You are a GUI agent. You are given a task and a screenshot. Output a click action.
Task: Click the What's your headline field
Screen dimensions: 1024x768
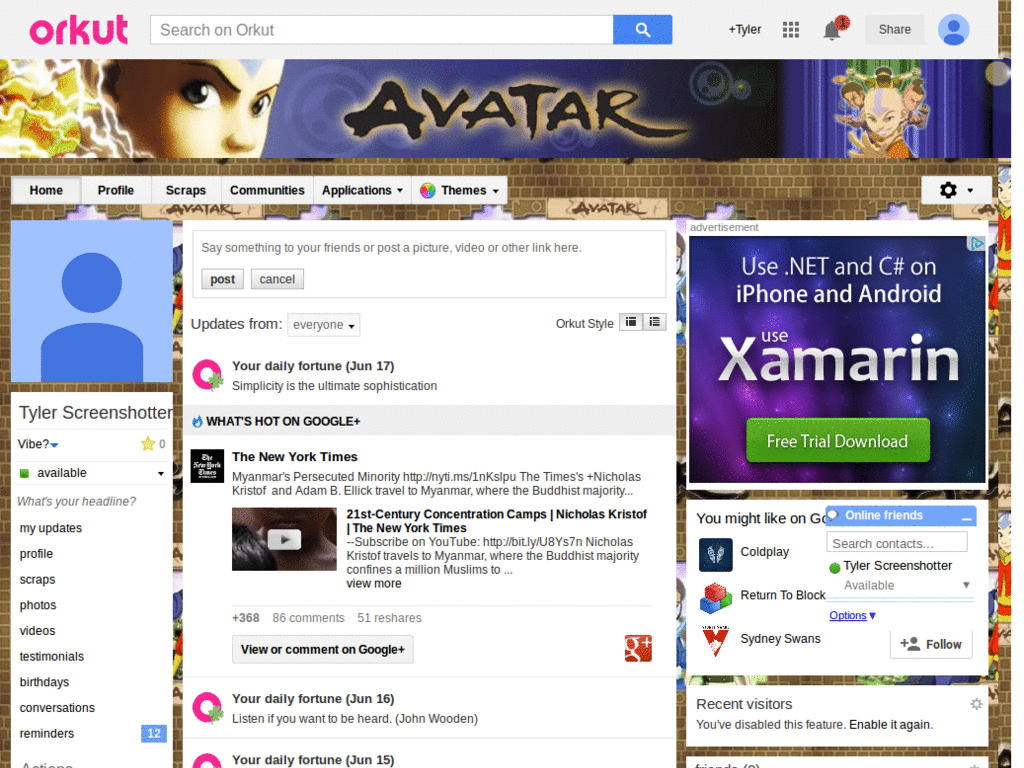tap(76, 502)
